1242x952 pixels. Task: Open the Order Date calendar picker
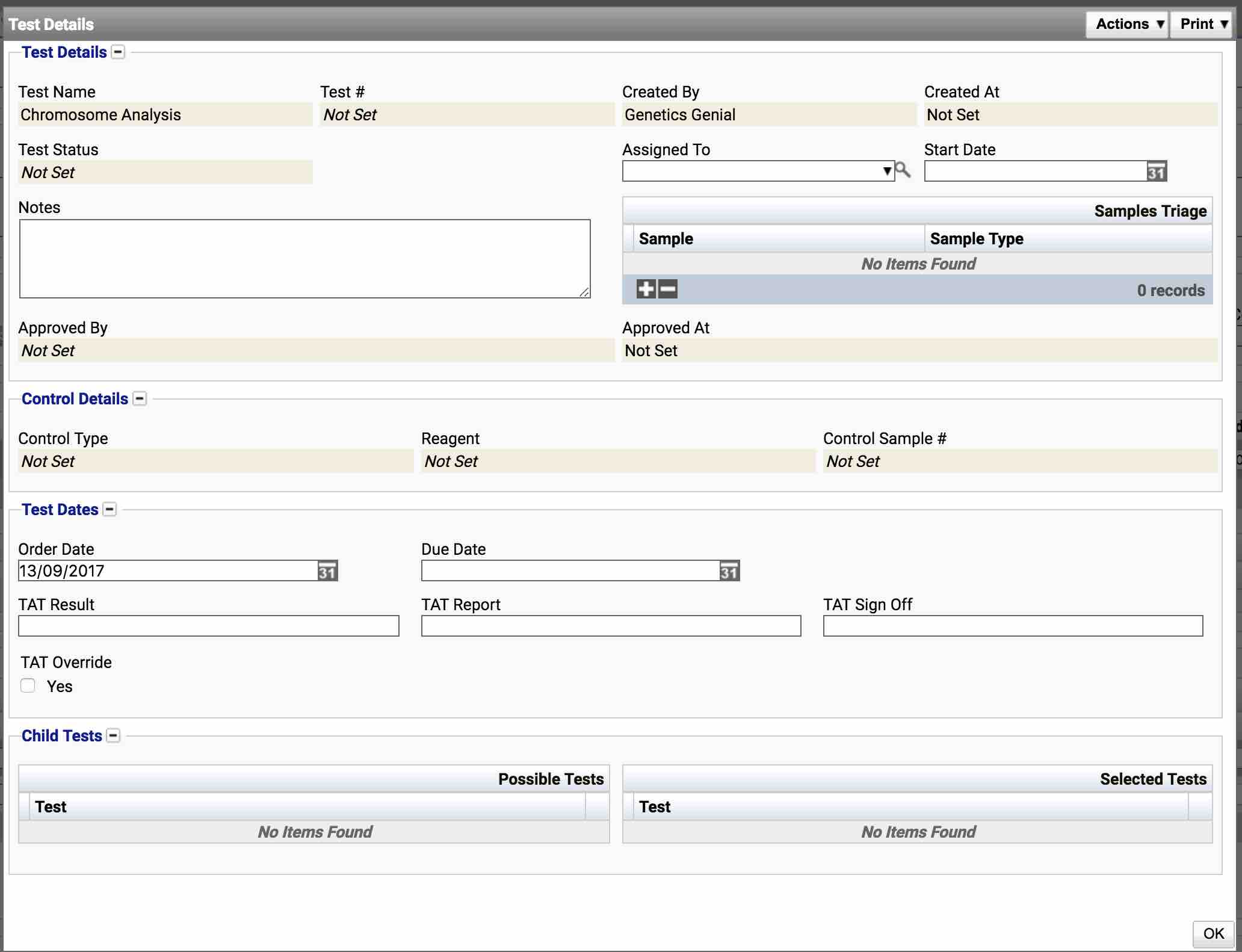point(327,570)
